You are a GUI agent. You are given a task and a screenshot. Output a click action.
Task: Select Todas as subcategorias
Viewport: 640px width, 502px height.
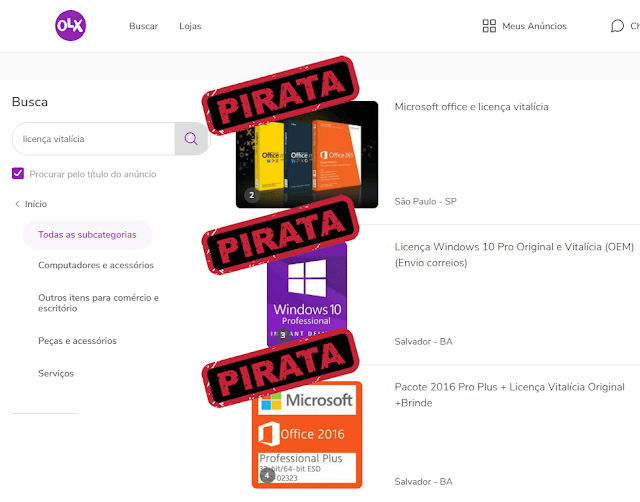tap(87, 235)
